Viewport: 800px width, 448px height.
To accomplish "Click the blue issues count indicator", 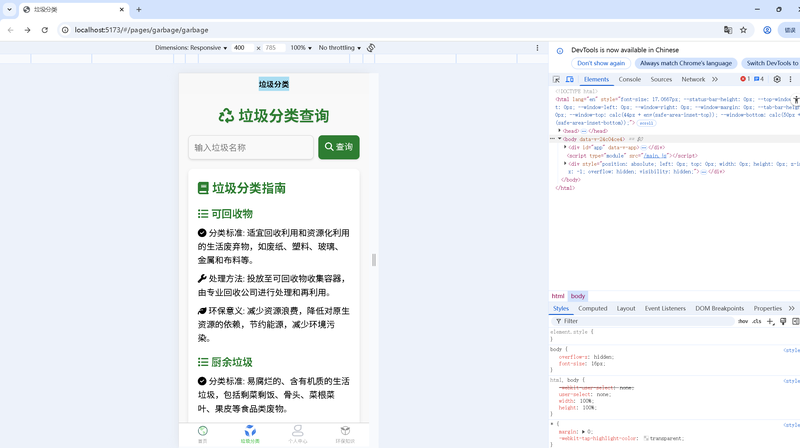I will 759,79.
